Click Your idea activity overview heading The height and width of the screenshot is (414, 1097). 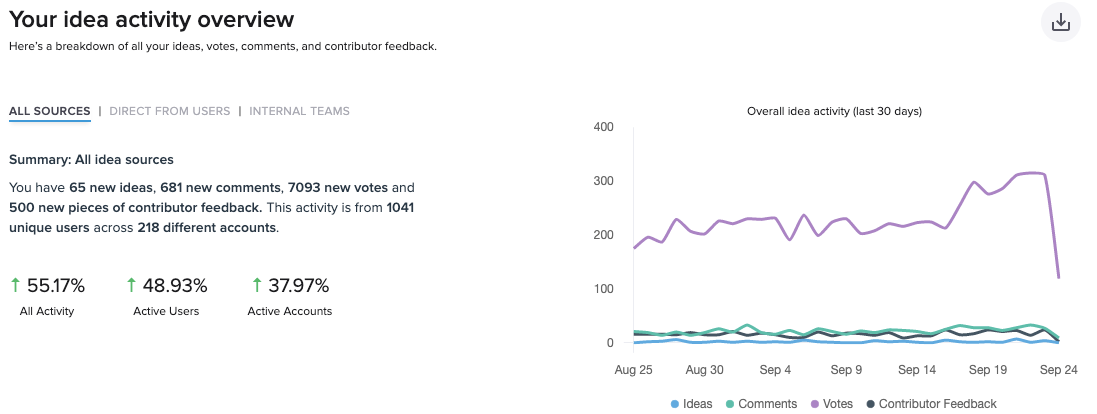click(152, 19)
